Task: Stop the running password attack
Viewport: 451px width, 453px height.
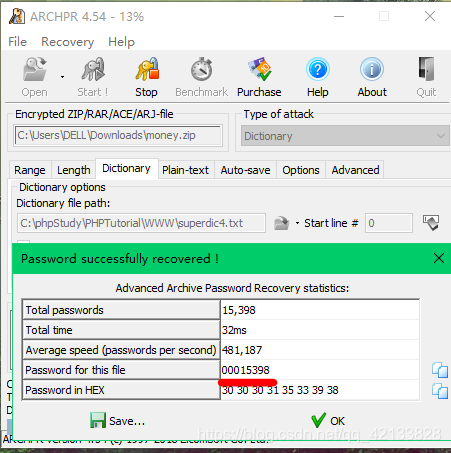Action: coord(147,77)
